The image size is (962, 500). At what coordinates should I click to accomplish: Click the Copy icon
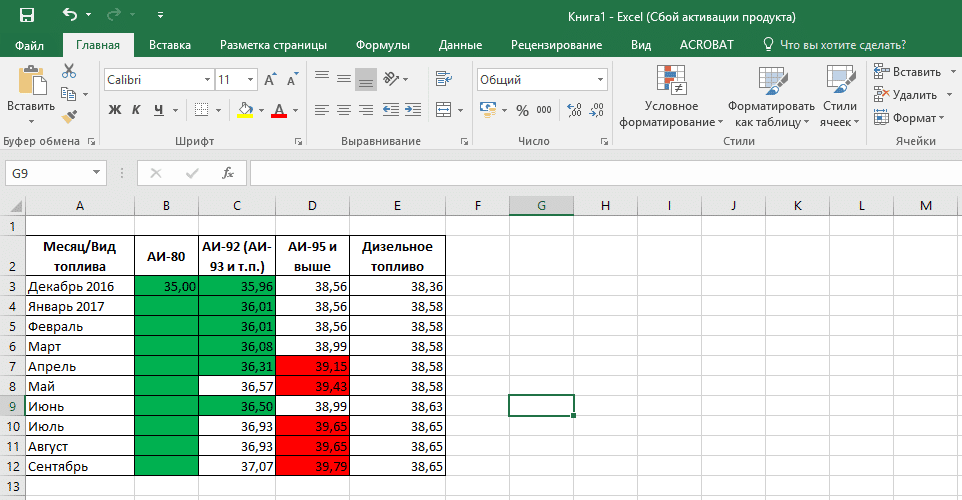(x=68, y=94)
